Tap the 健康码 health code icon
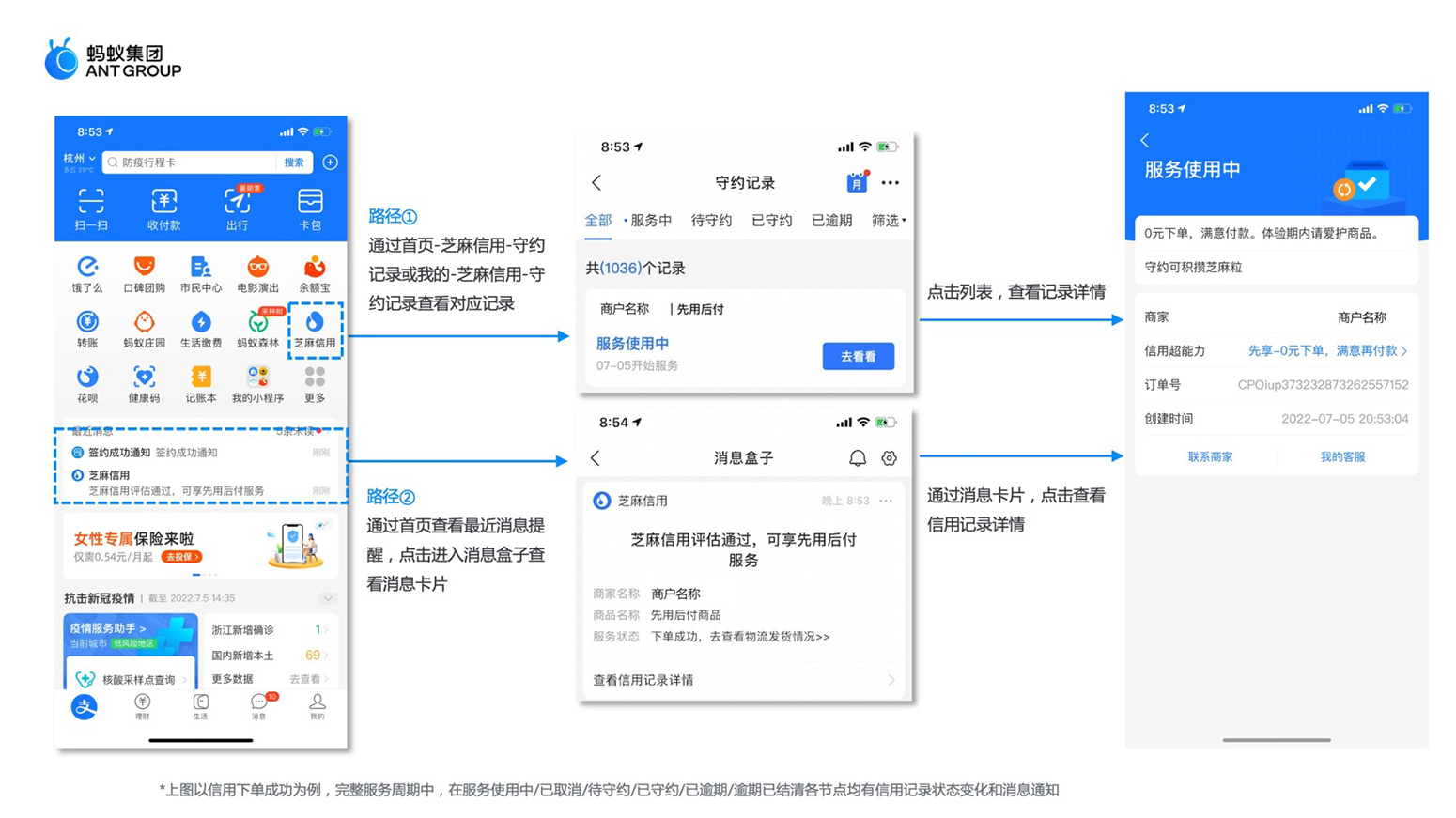Screen dimensions: 1456x818 point(144,384)
